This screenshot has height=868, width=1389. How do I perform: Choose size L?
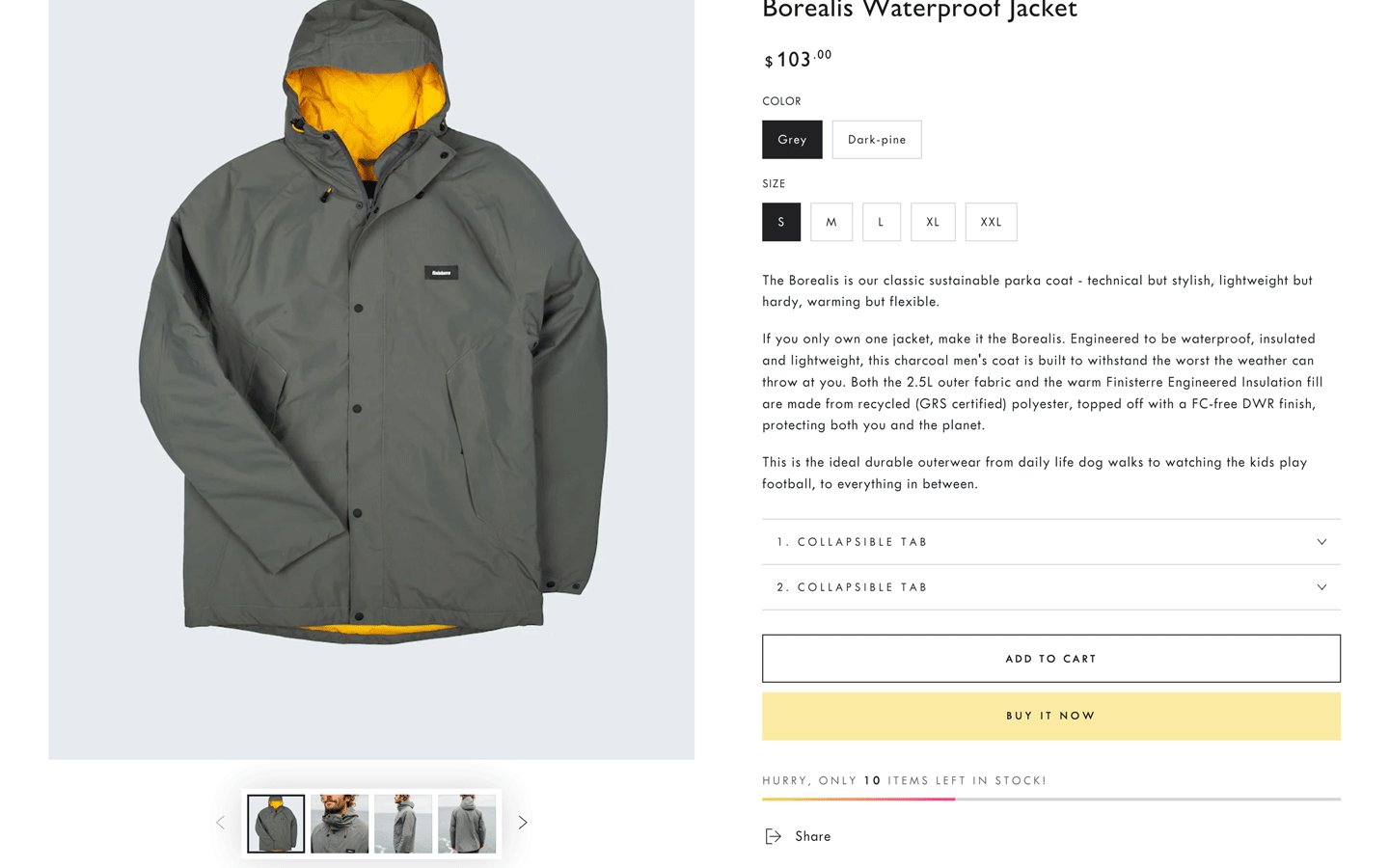tap(881, 222)
